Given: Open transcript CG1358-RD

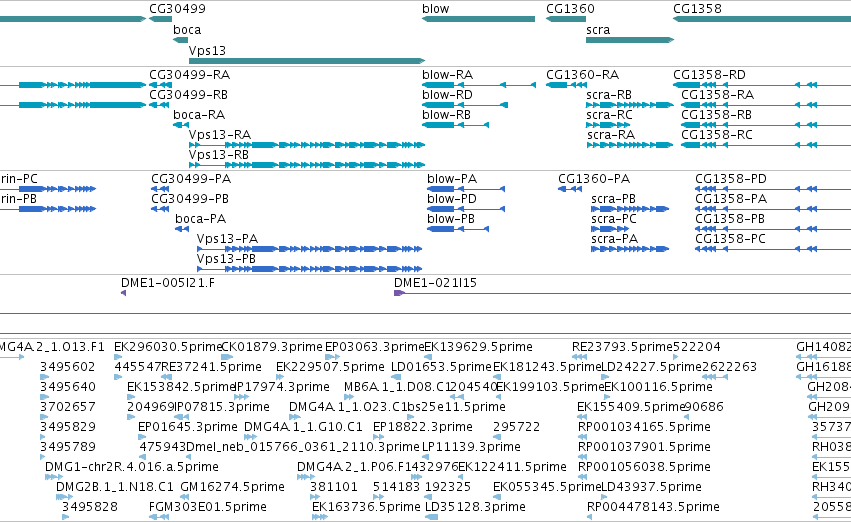Looking at the screenshot, I should (709, 75).
